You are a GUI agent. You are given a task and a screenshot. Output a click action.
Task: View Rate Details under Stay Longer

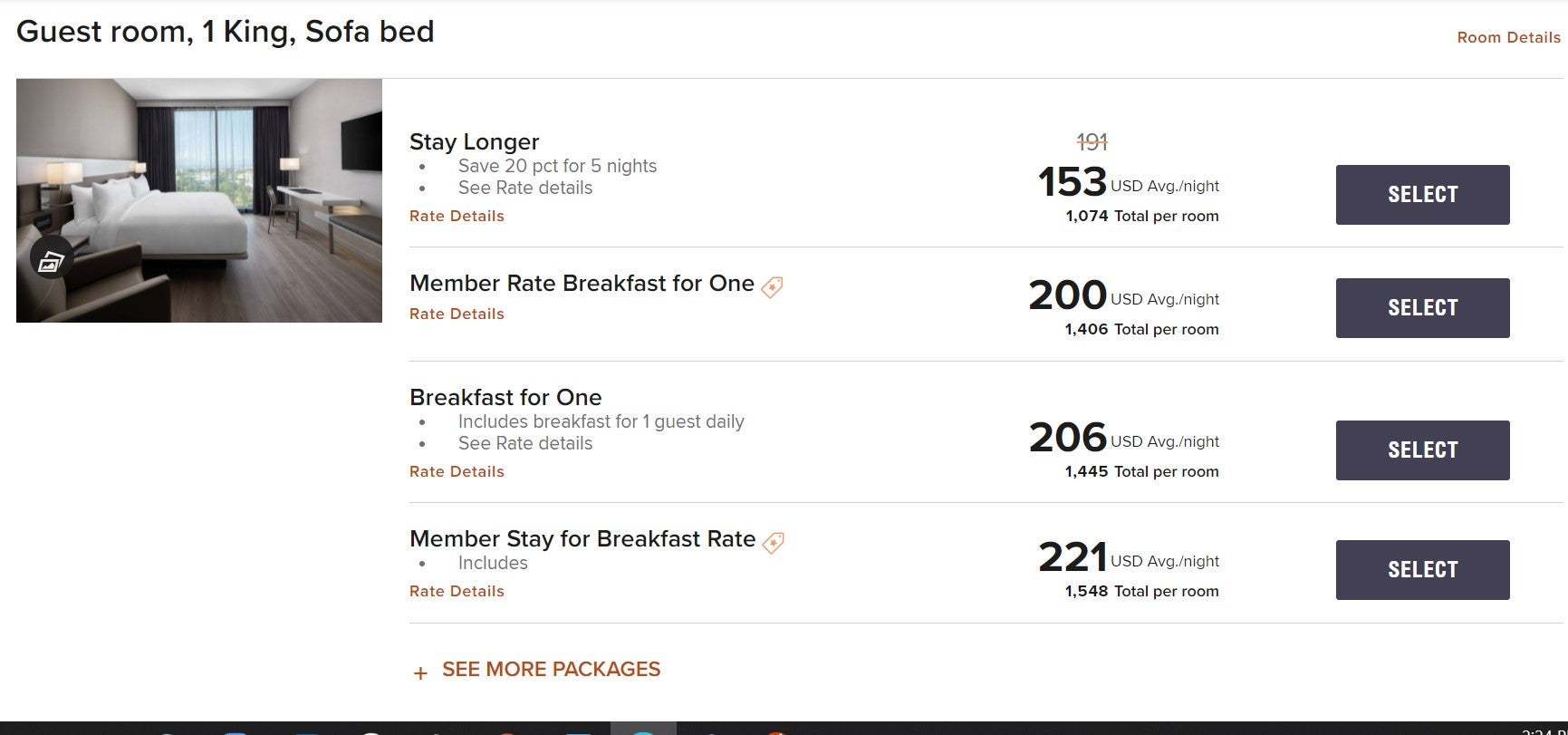point(457,216)
